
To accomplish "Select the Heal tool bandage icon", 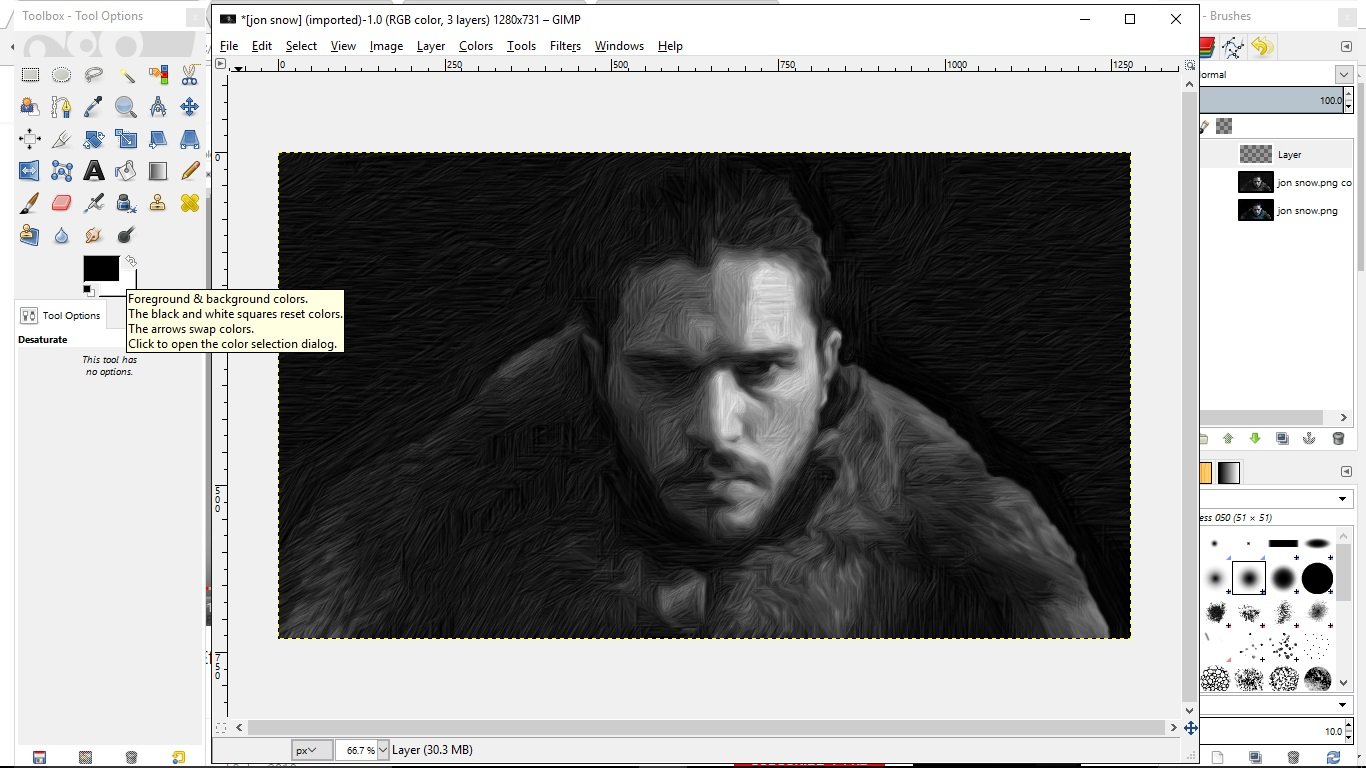I will pos(189,203).
